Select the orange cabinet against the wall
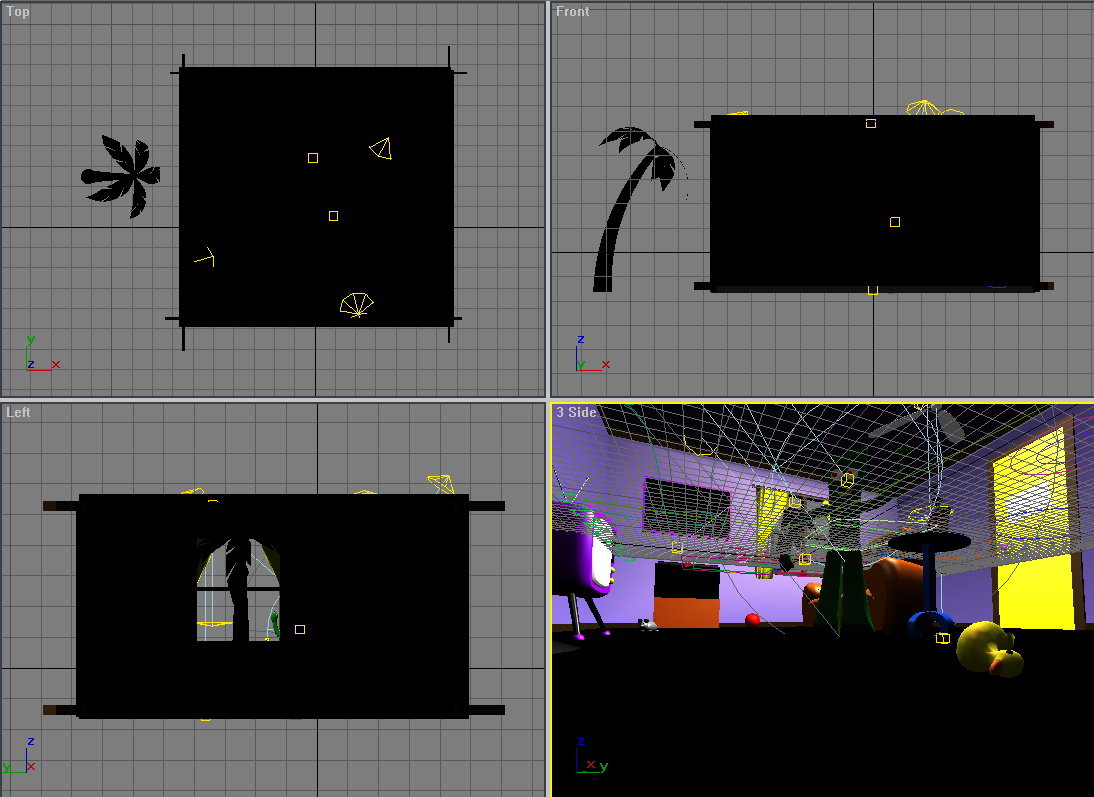 pos(686,595)
